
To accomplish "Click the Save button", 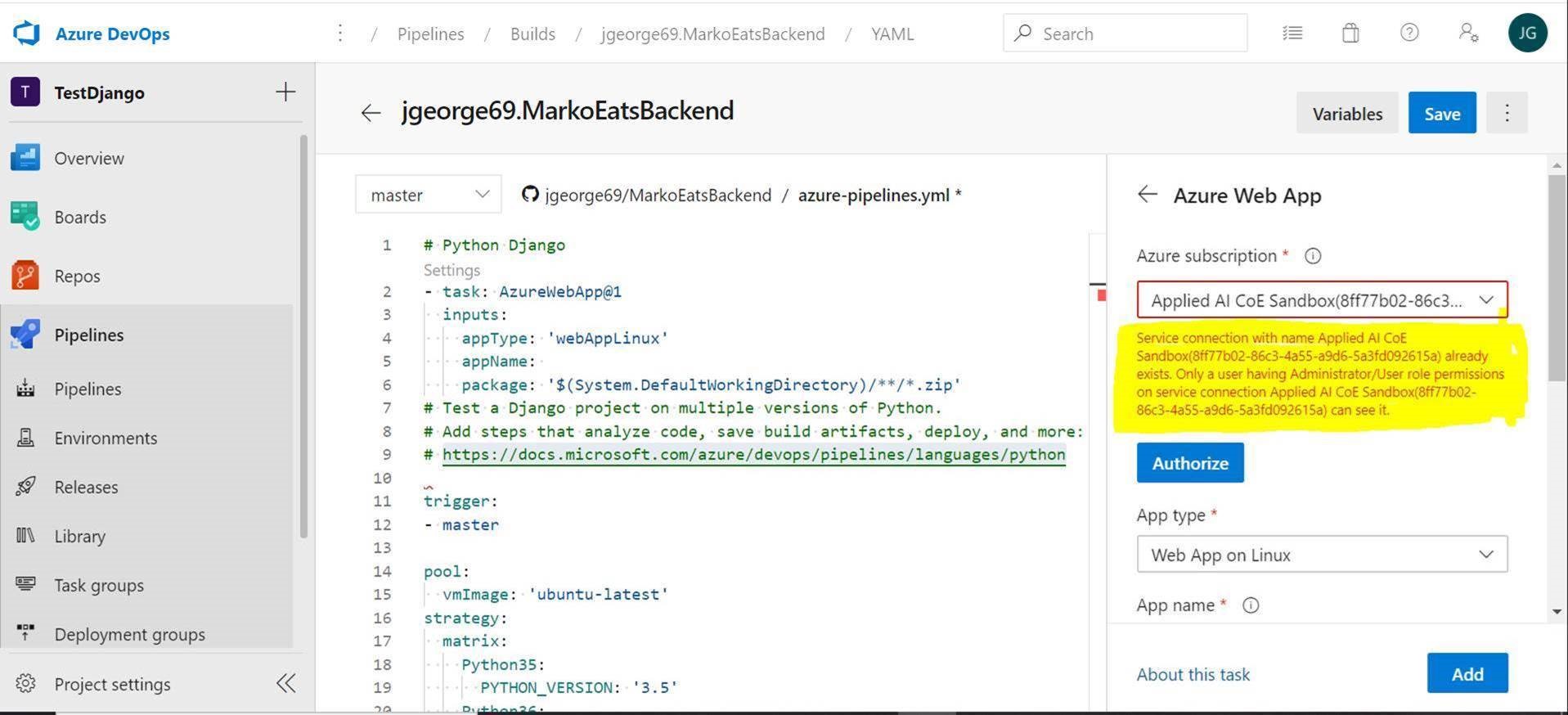I will pos(1442,113).
